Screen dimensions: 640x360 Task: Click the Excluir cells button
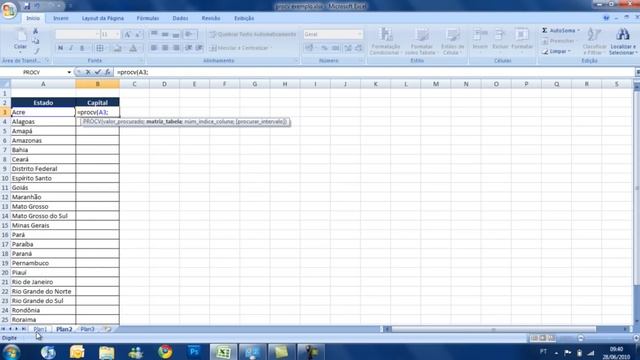click(x=500, y=39)
